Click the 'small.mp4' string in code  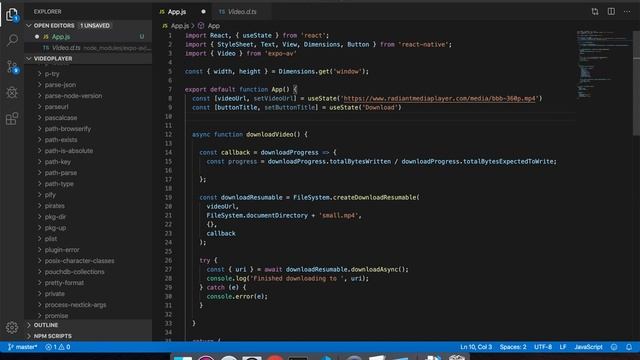[339, 216]
